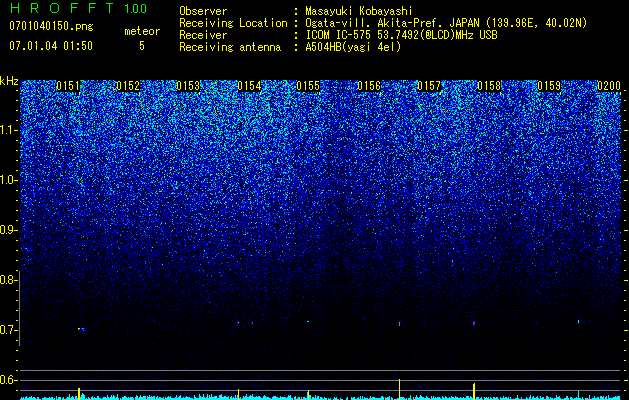The image size is (629, 400).
Task: Click the 0153 time marker
Action: [x=188, y=86]
